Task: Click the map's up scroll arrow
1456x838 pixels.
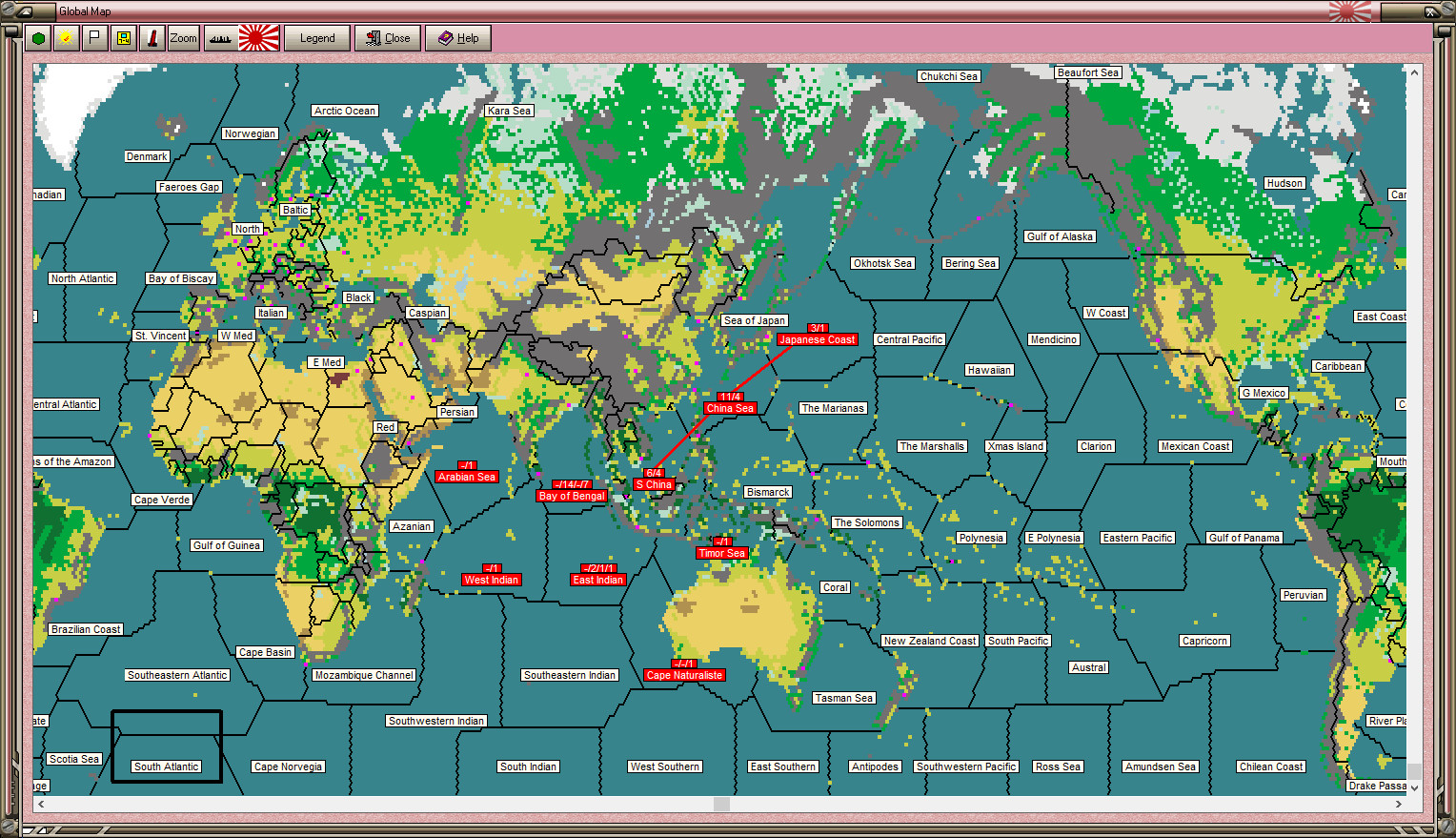Action: pos(1415,72)
